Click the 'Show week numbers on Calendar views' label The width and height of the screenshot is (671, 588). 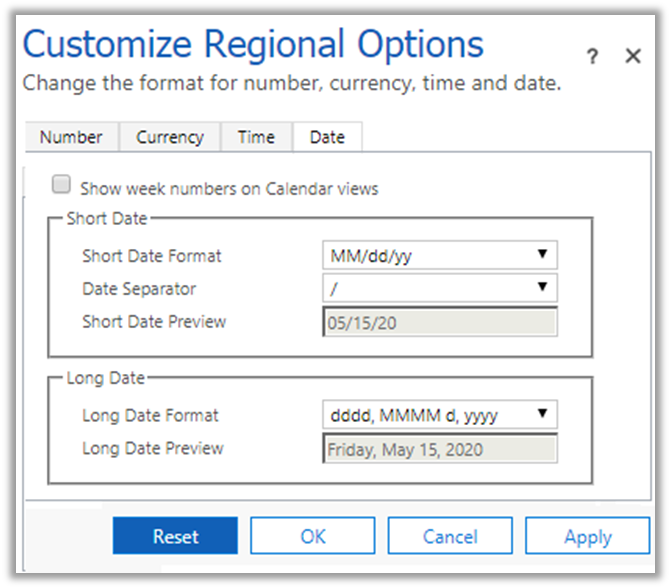coord(229,188)
